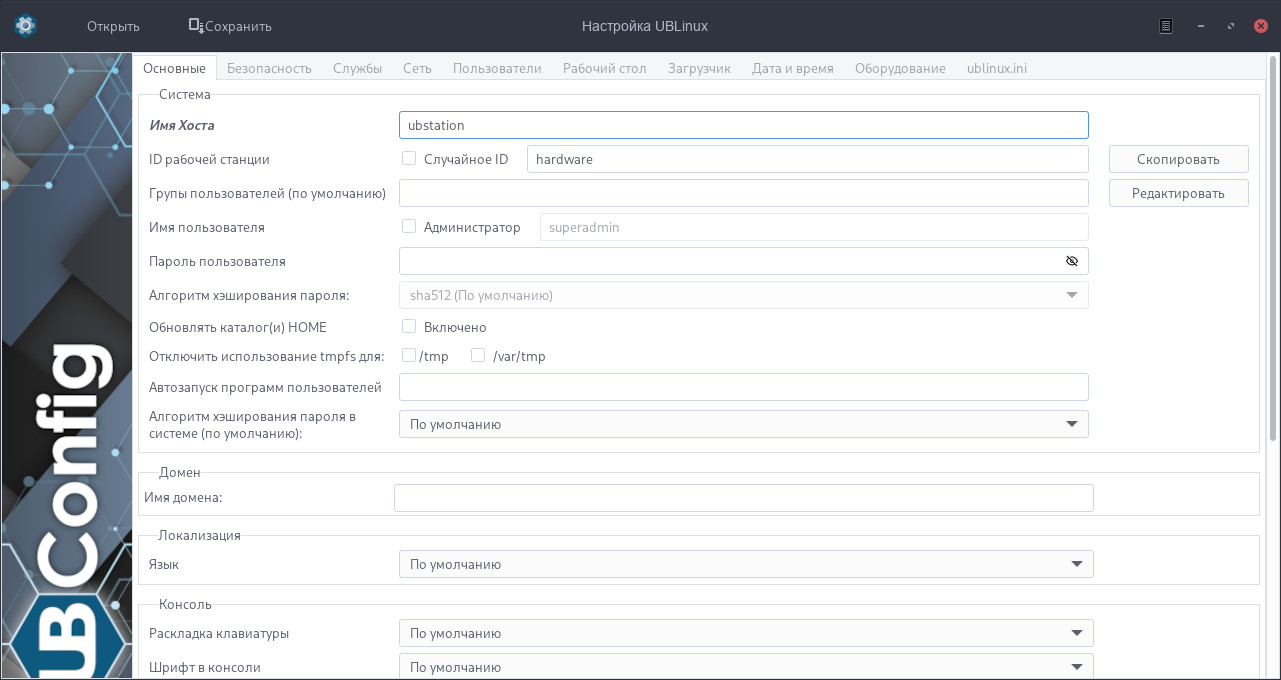Viewport: 1281px width, 680px height.
Task: Click the UBConfig gear icon in title bar
Action: pos(26,26)
